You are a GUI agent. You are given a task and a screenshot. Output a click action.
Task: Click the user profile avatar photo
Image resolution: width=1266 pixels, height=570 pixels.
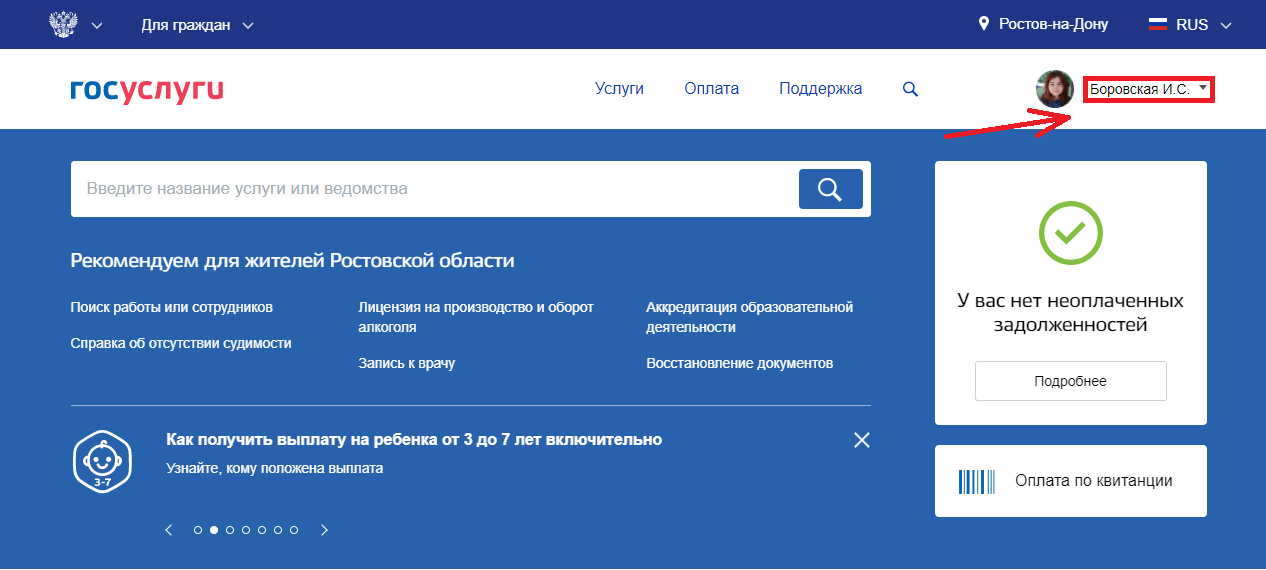[x=1054, y=89]
